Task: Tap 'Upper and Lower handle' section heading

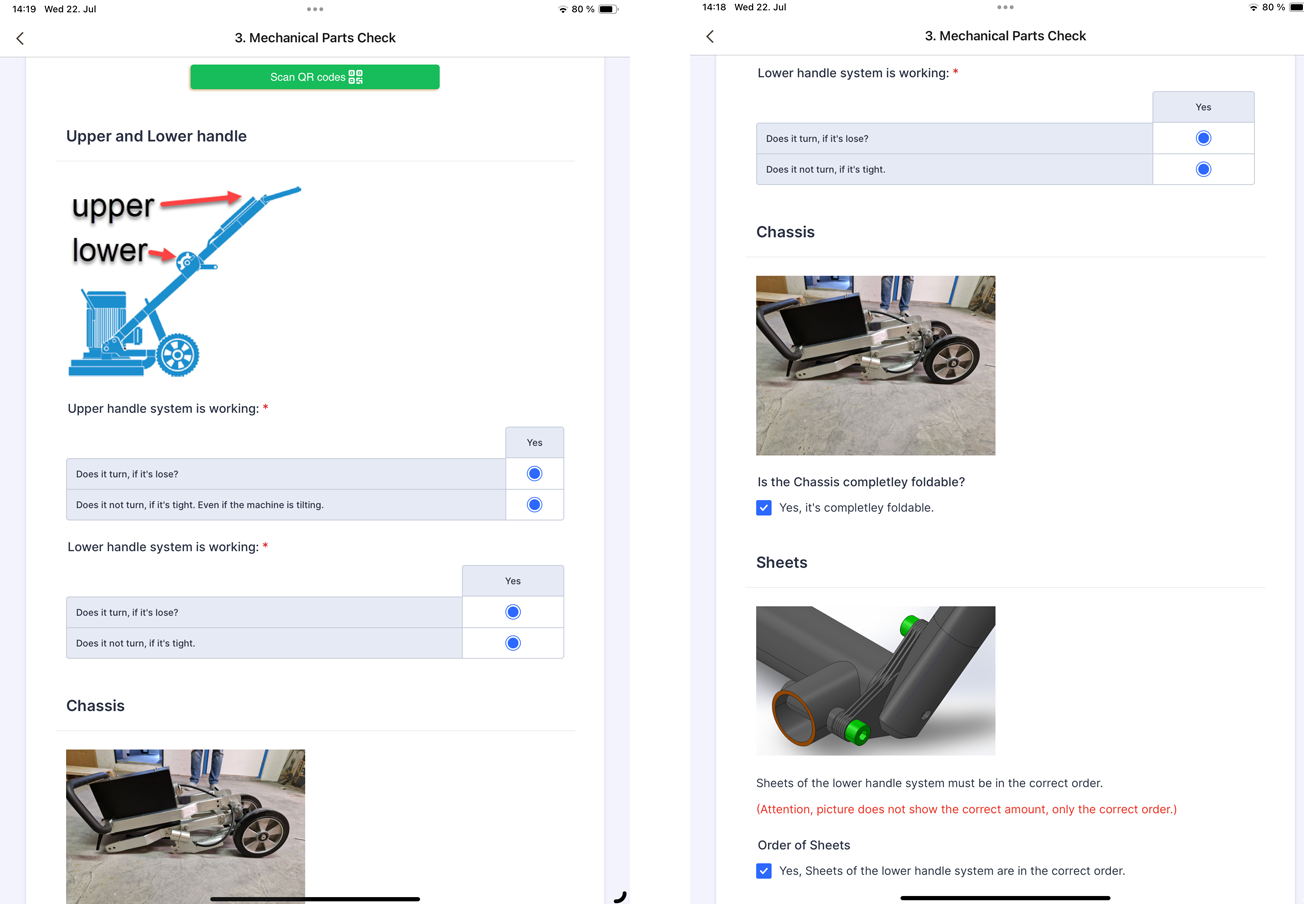Action: point(156,136)
